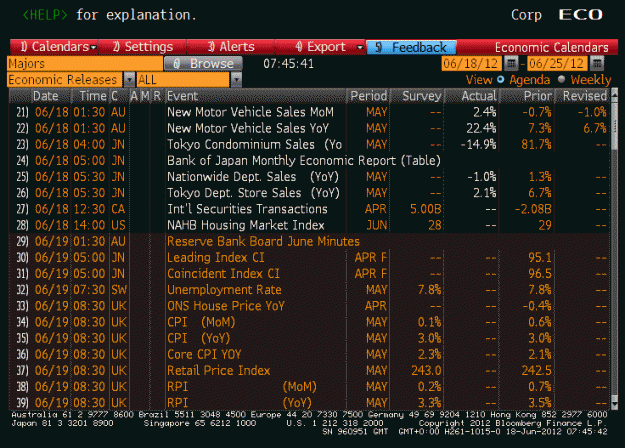The height and width of the screenshot is (448, 625).
Task: Click the 22.4% actual value
Action: click(481, 128)
